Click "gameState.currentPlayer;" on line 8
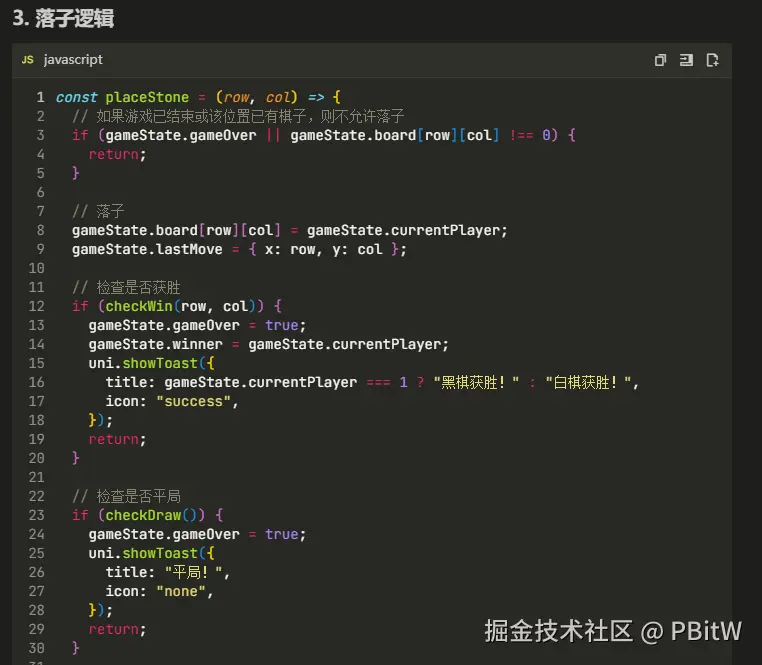Screen dimensions: 762x665 407,230
